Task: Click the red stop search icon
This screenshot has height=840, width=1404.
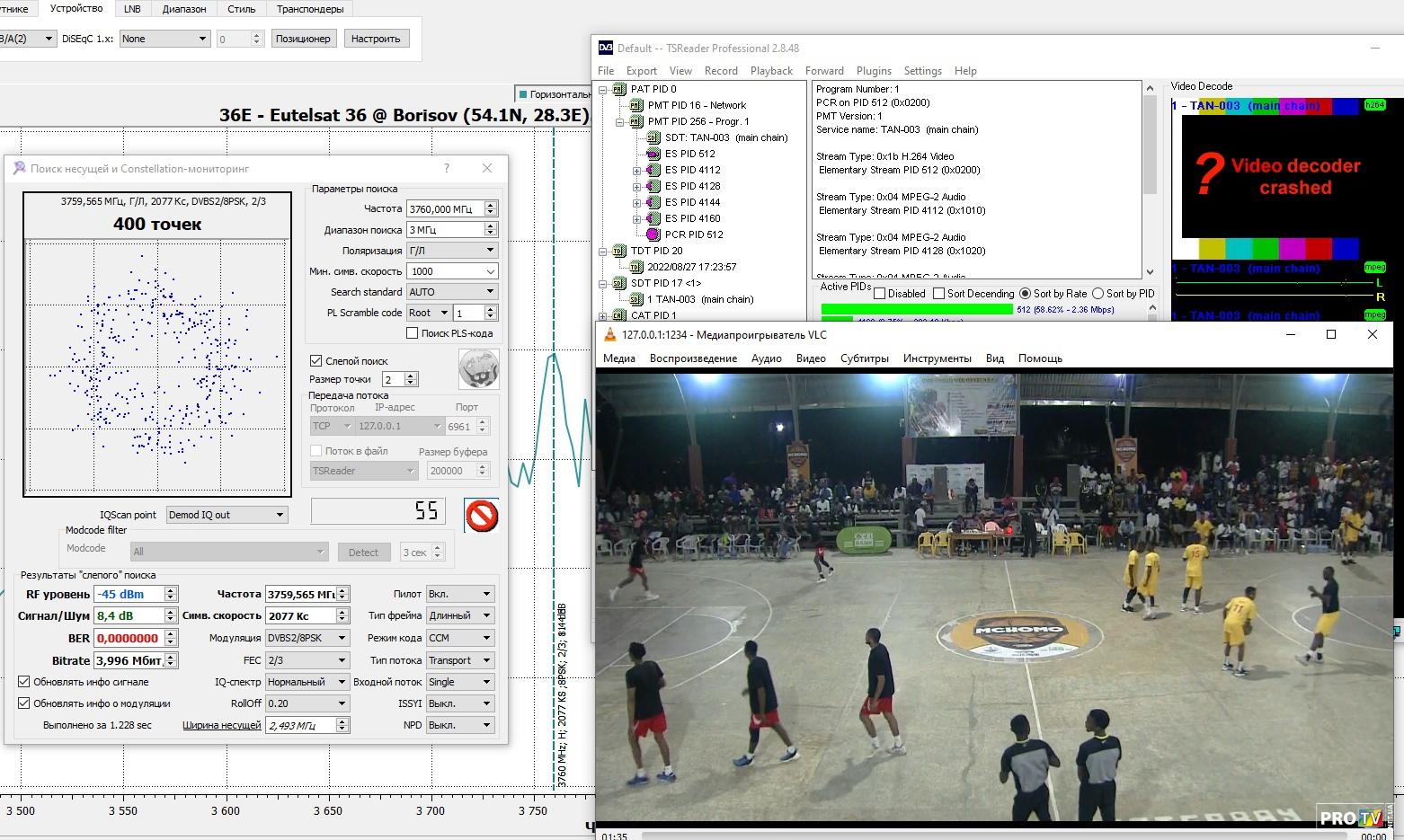Action: coord(481,516)
